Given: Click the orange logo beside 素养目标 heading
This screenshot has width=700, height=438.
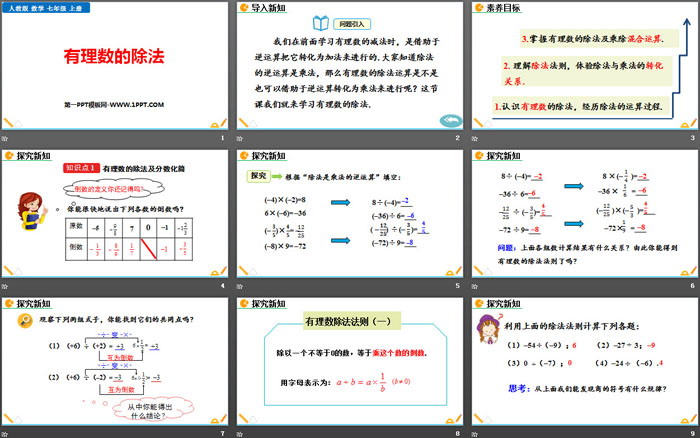Looking at the screenshot, I should 479,7.
